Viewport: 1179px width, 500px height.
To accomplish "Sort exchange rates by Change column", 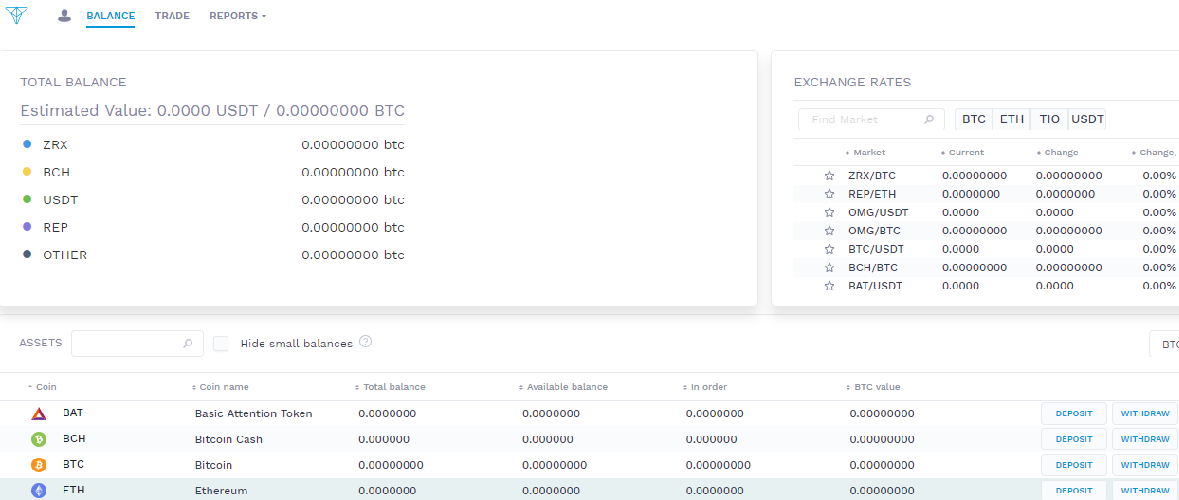I will (1056, 153).
